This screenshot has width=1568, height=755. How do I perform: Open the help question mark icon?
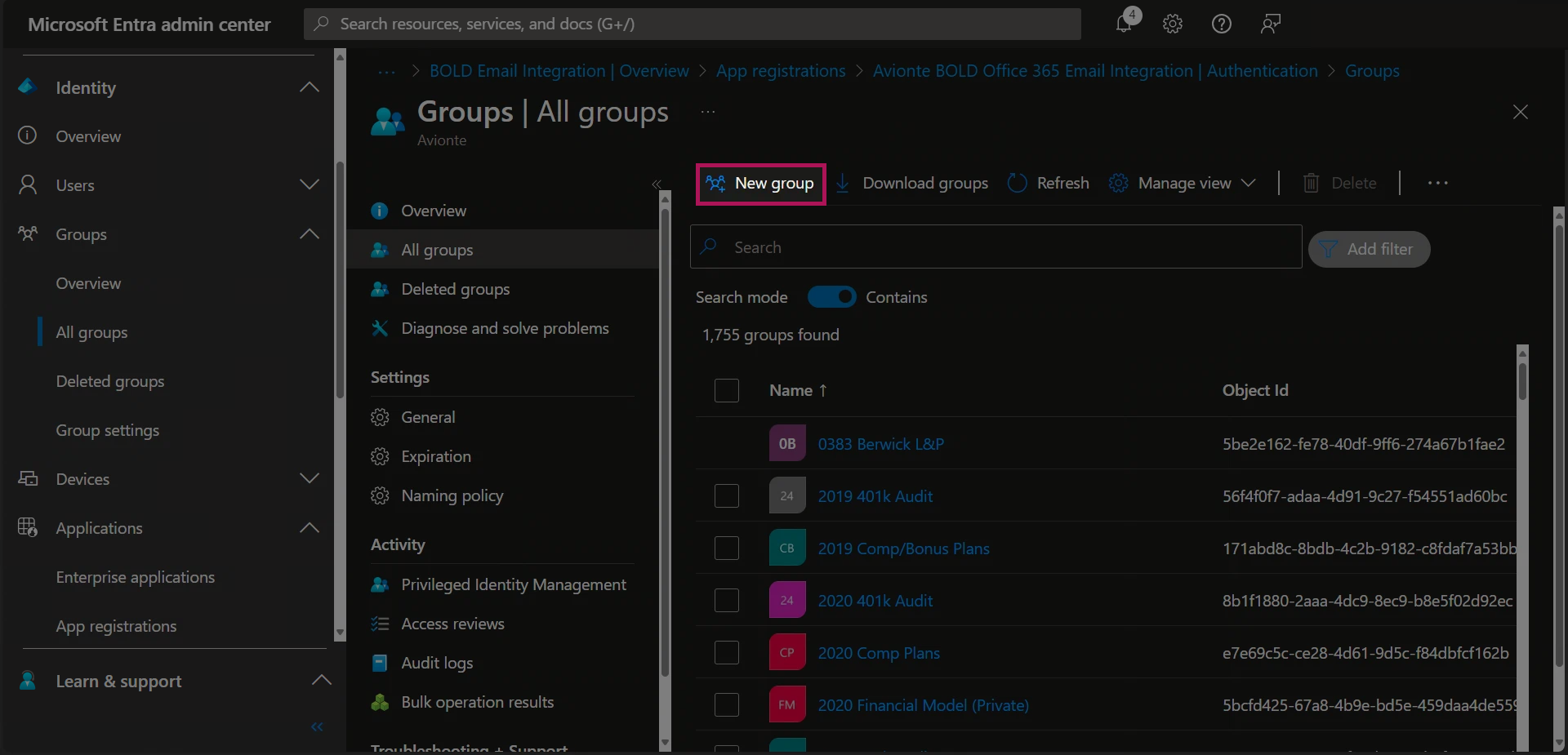(1221, 24)
